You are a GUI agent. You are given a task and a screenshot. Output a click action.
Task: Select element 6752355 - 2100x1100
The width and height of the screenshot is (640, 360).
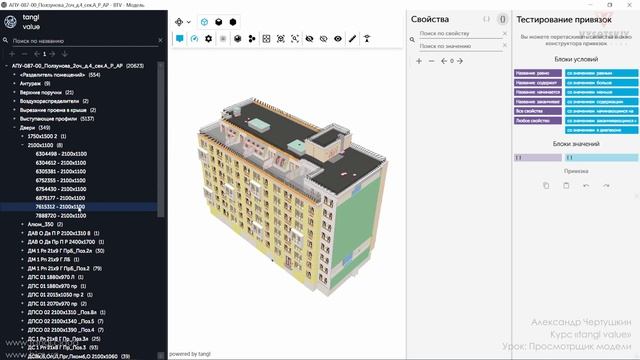(61, 180)
